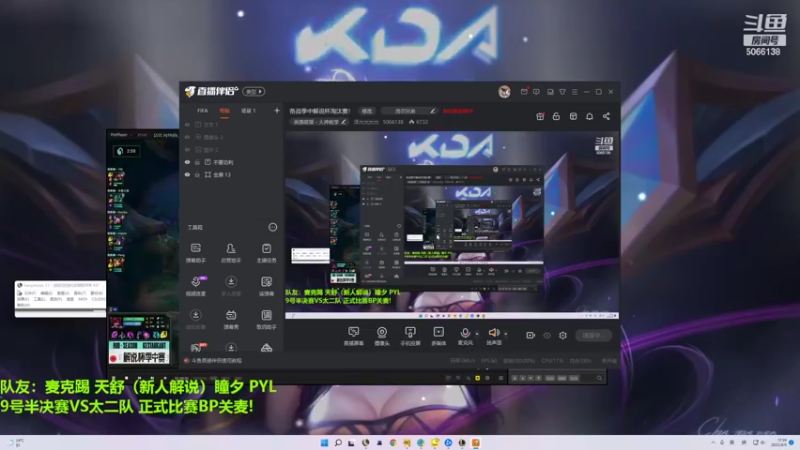Open the clock and date in taskbar
Screen dimensions: 800x450
[781, 442]
